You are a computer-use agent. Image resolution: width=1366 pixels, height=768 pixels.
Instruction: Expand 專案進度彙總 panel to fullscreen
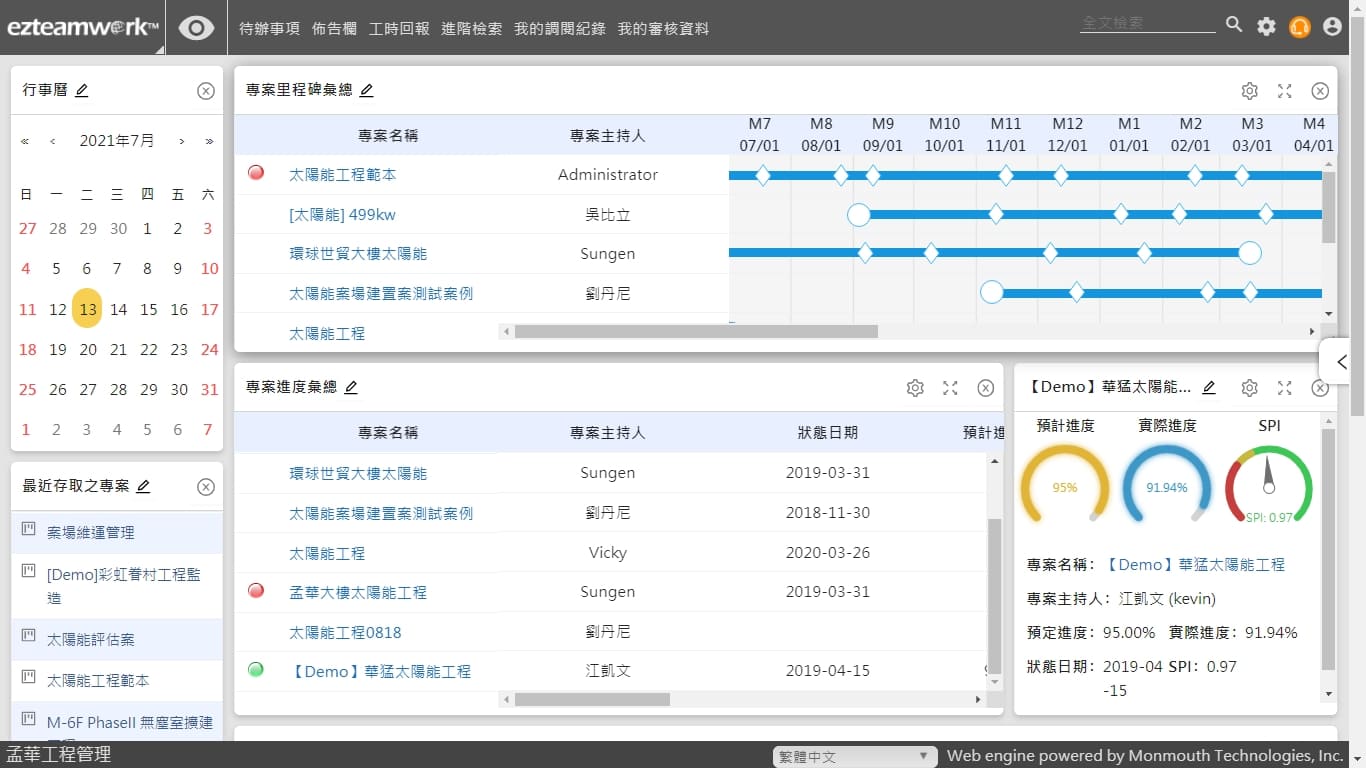(x=950, y=388)
